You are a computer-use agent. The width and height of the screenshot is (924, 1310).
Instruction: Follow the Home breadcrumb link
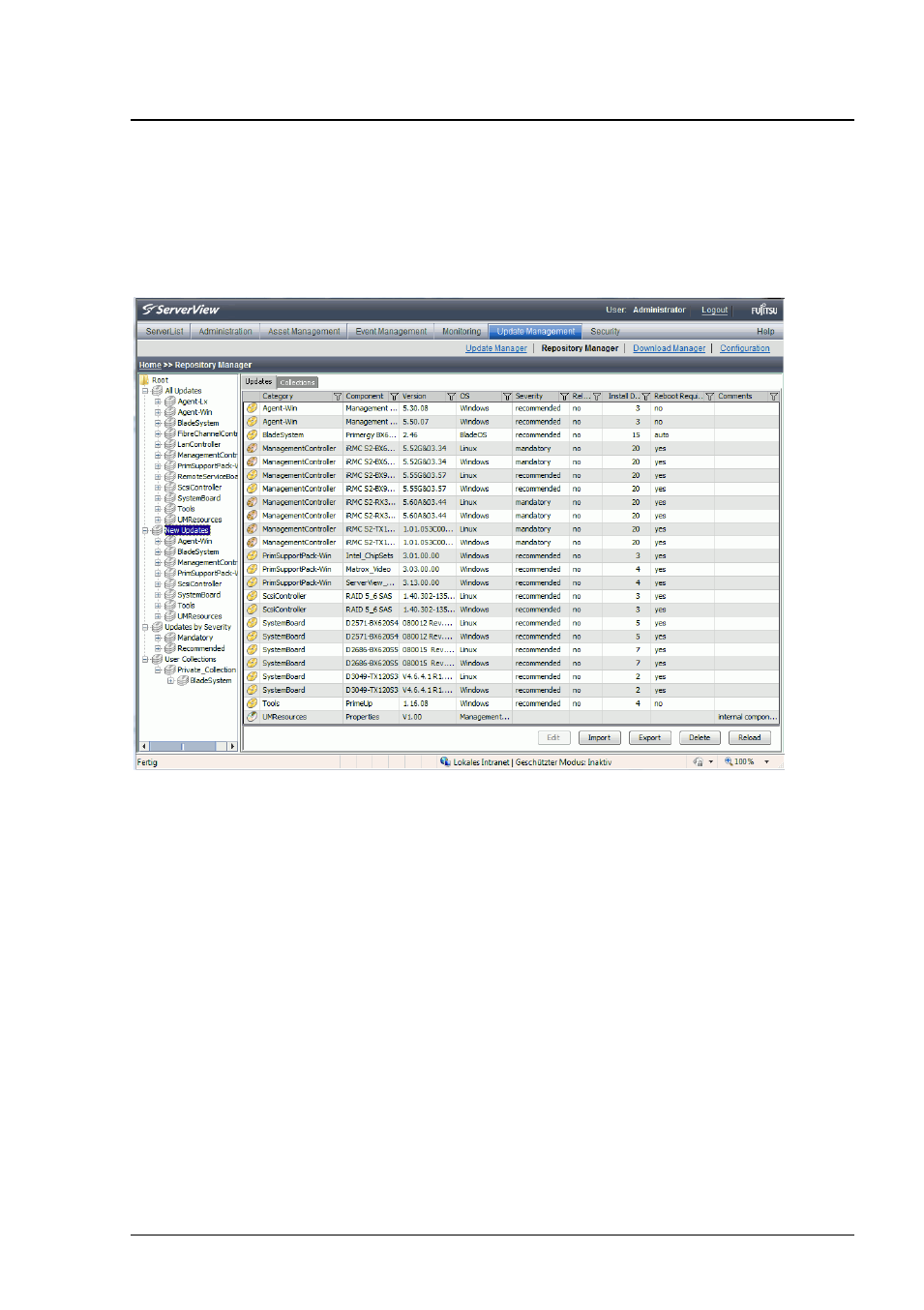coord(150,366)
